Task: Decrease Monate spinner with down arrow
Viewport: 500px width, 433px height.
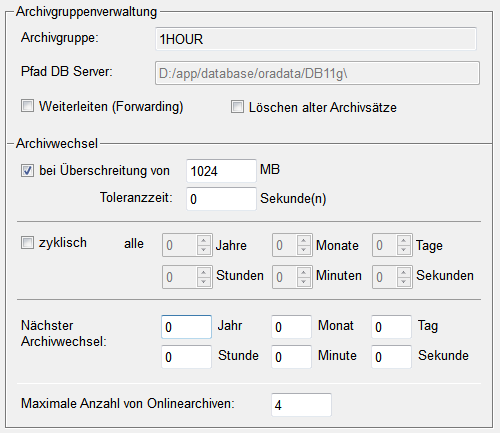Action: pyautogui.click(x=303, y=250)
